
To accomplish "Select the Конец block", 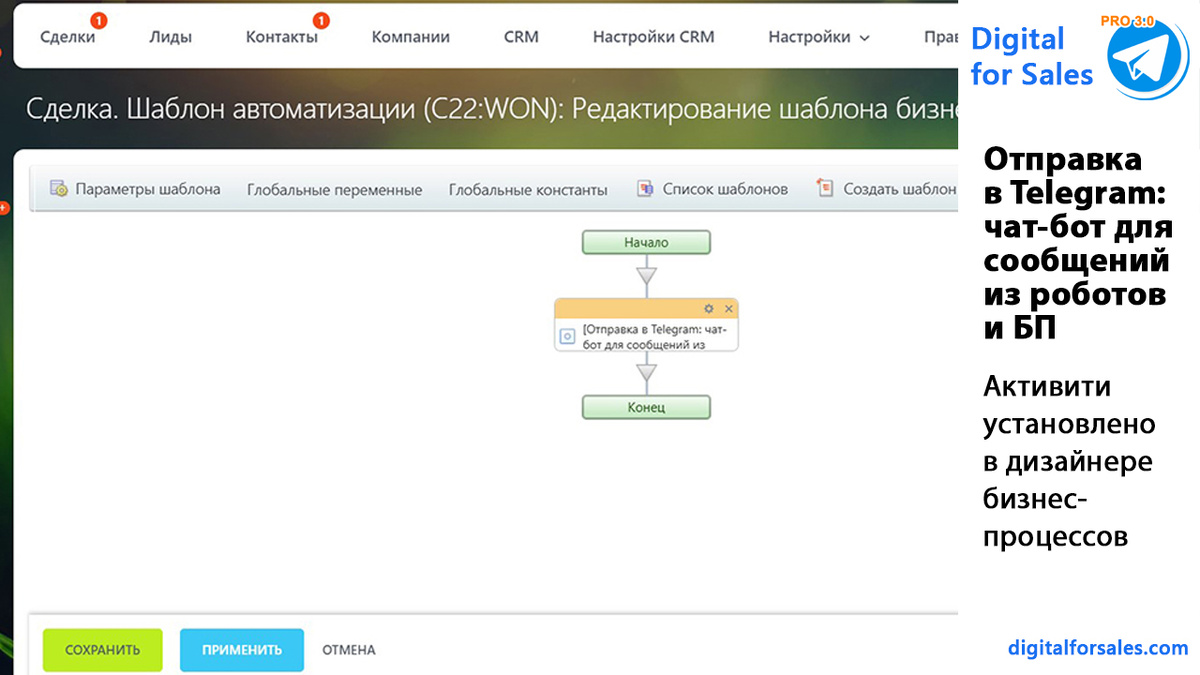I will pyautogui.click(x=646, y=407).
